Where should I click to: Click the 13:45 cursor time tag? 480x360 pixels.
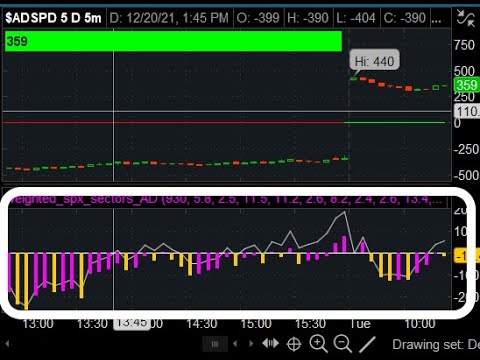(x=132, y=323)
